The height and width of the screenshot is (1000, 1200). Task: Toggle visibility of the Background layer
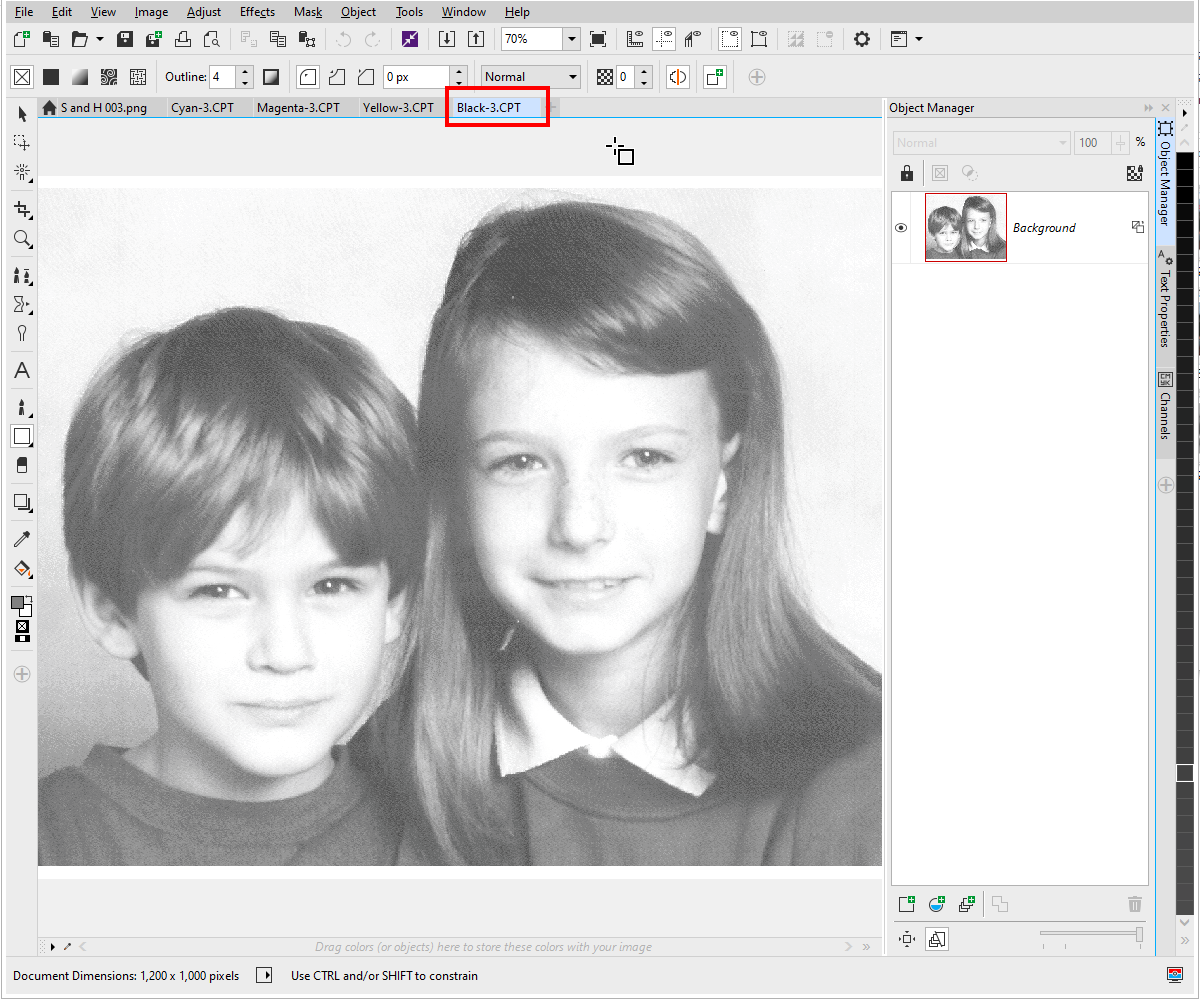[x=901, y=227]
